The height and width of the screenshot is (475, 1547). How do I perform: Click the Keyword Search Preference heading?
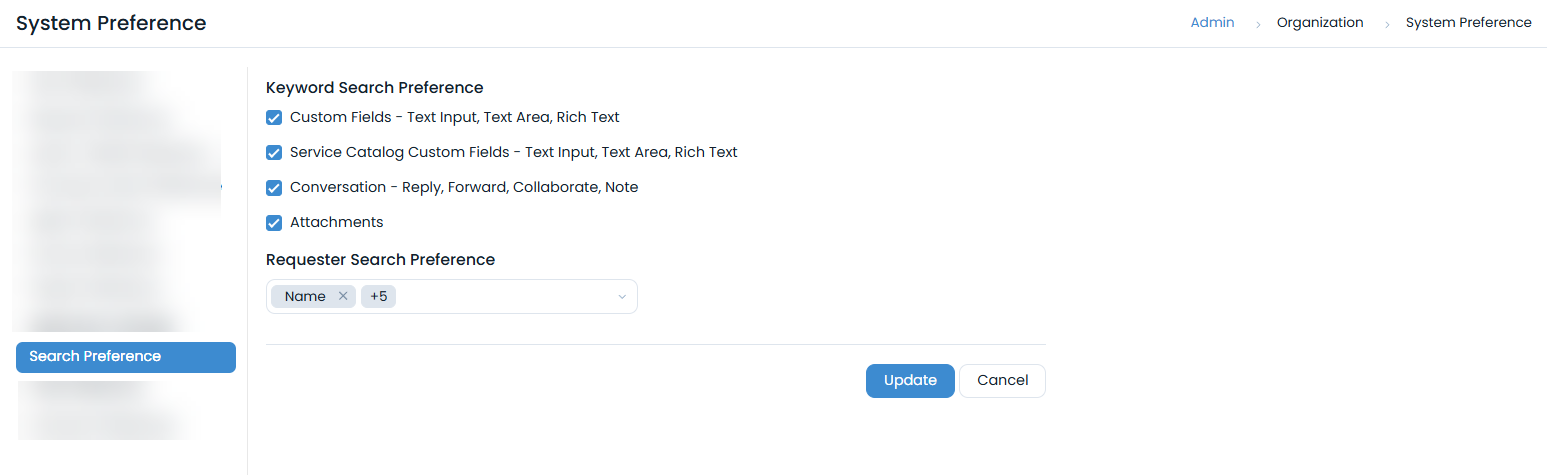pos(375,88)
